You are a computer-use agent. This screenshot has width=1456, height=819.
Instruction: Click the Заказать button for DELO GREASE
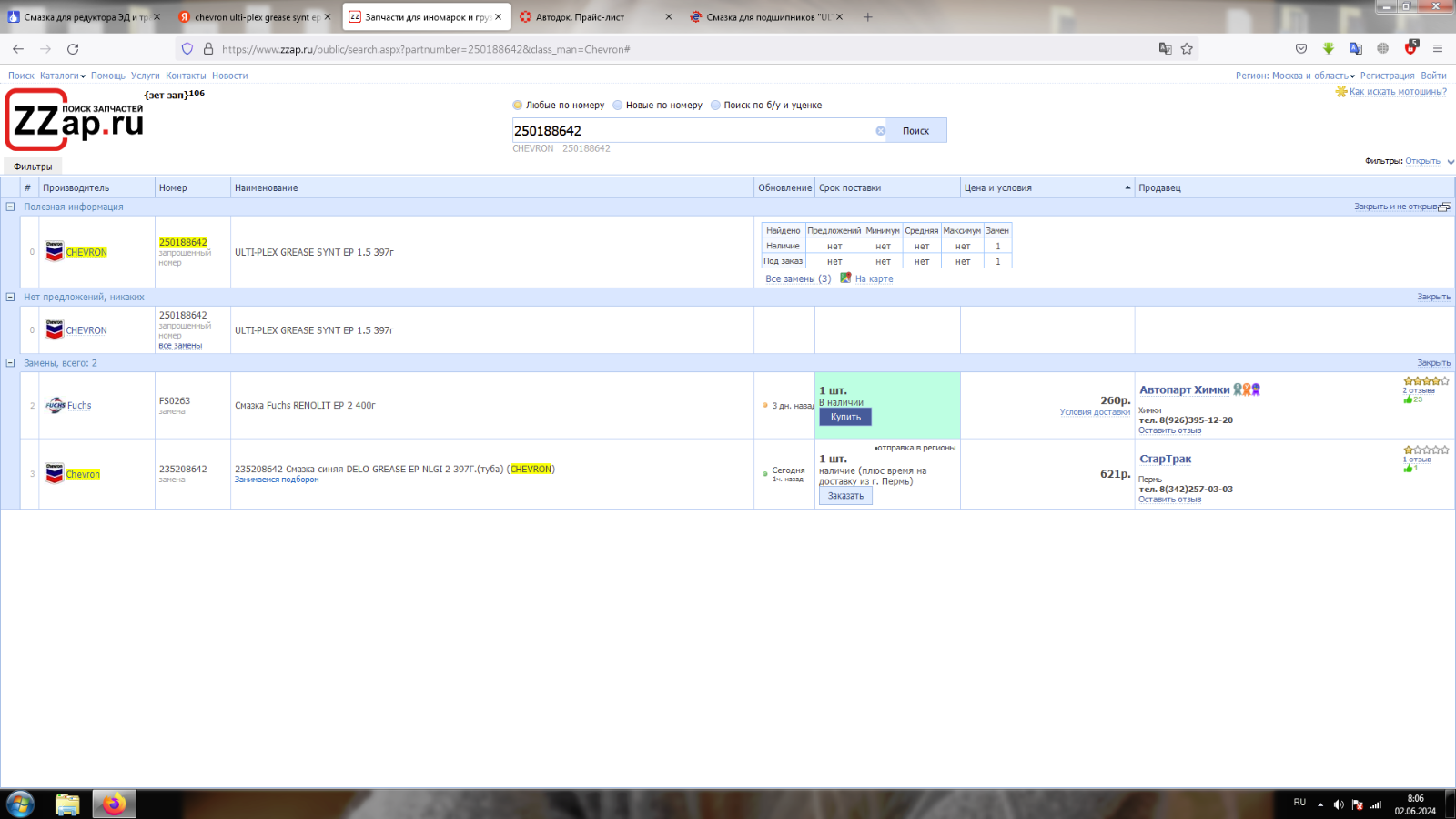845,496
